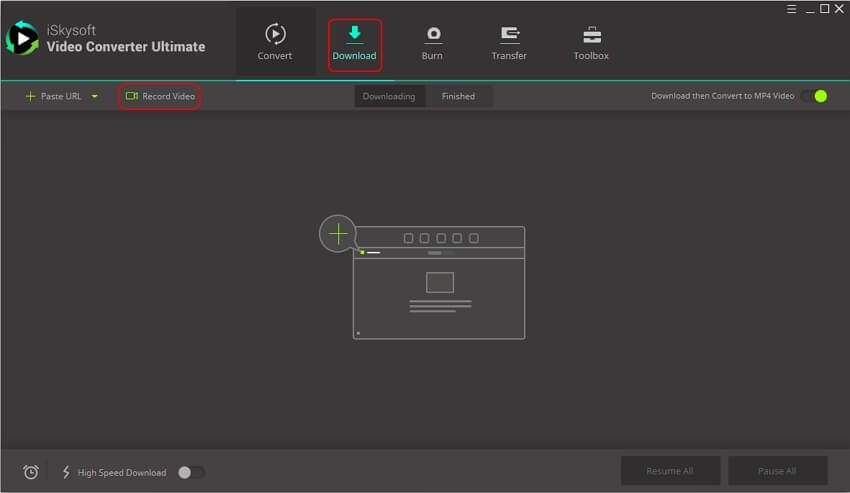Enable High Speed Download switch
The image size is (850, 493).
(x=190, y=472)
